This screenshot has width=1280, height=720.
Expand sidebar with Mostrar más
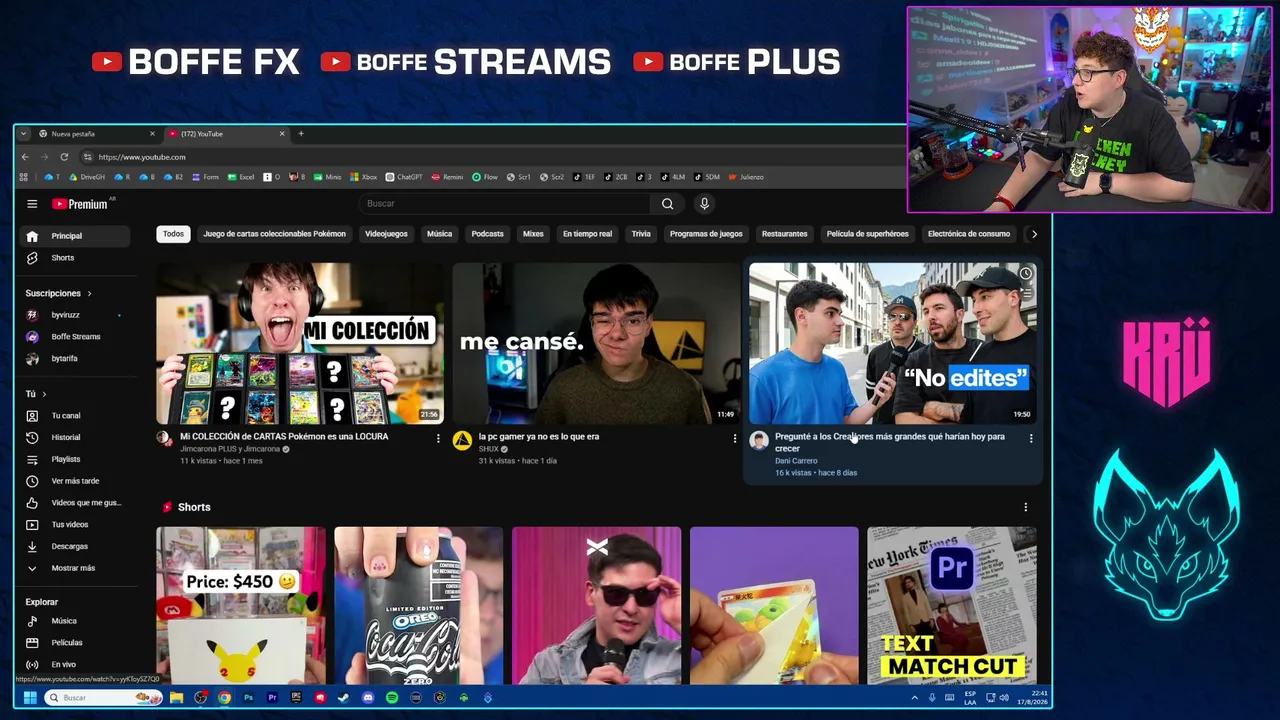(75, 568)
